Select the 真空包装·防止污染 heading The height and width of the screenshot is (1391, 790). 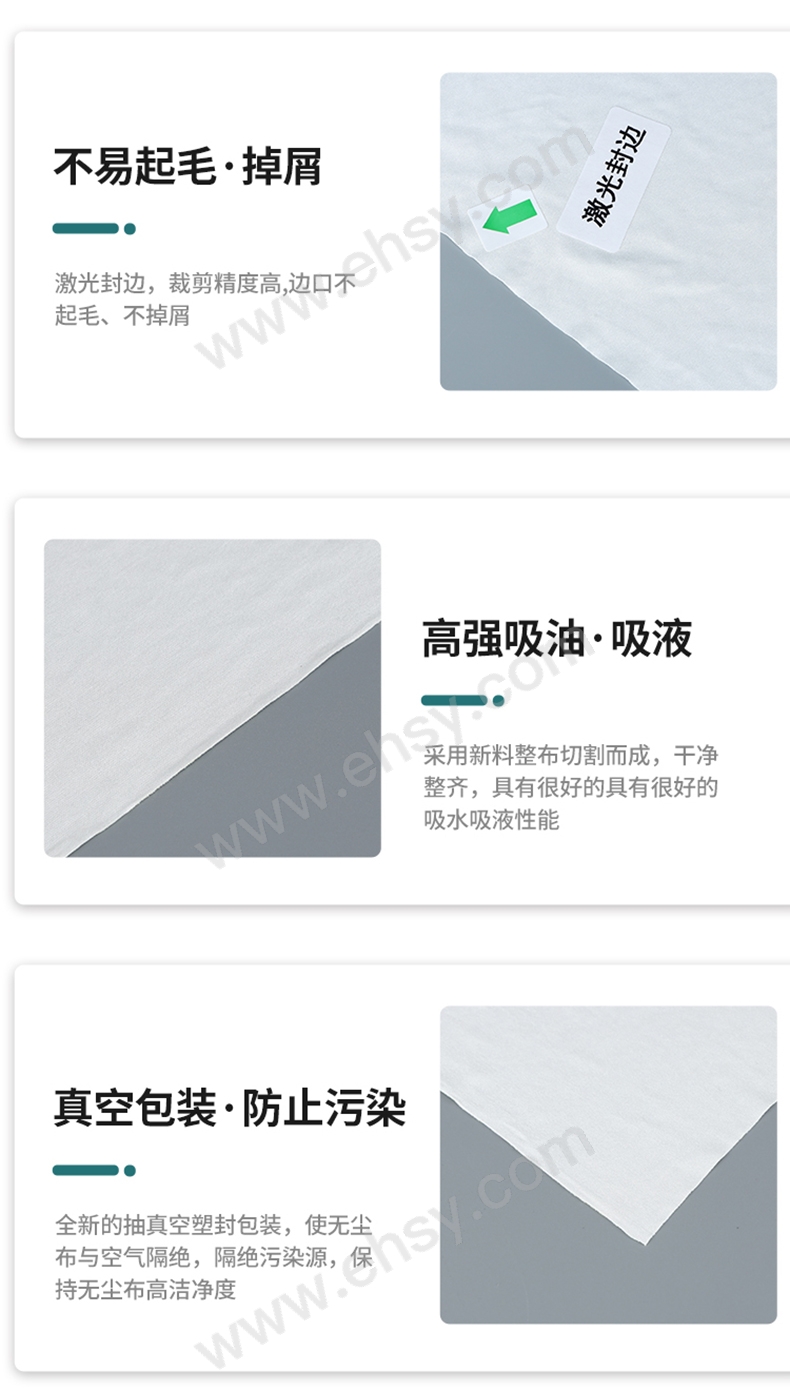(x=230, y=1109)
